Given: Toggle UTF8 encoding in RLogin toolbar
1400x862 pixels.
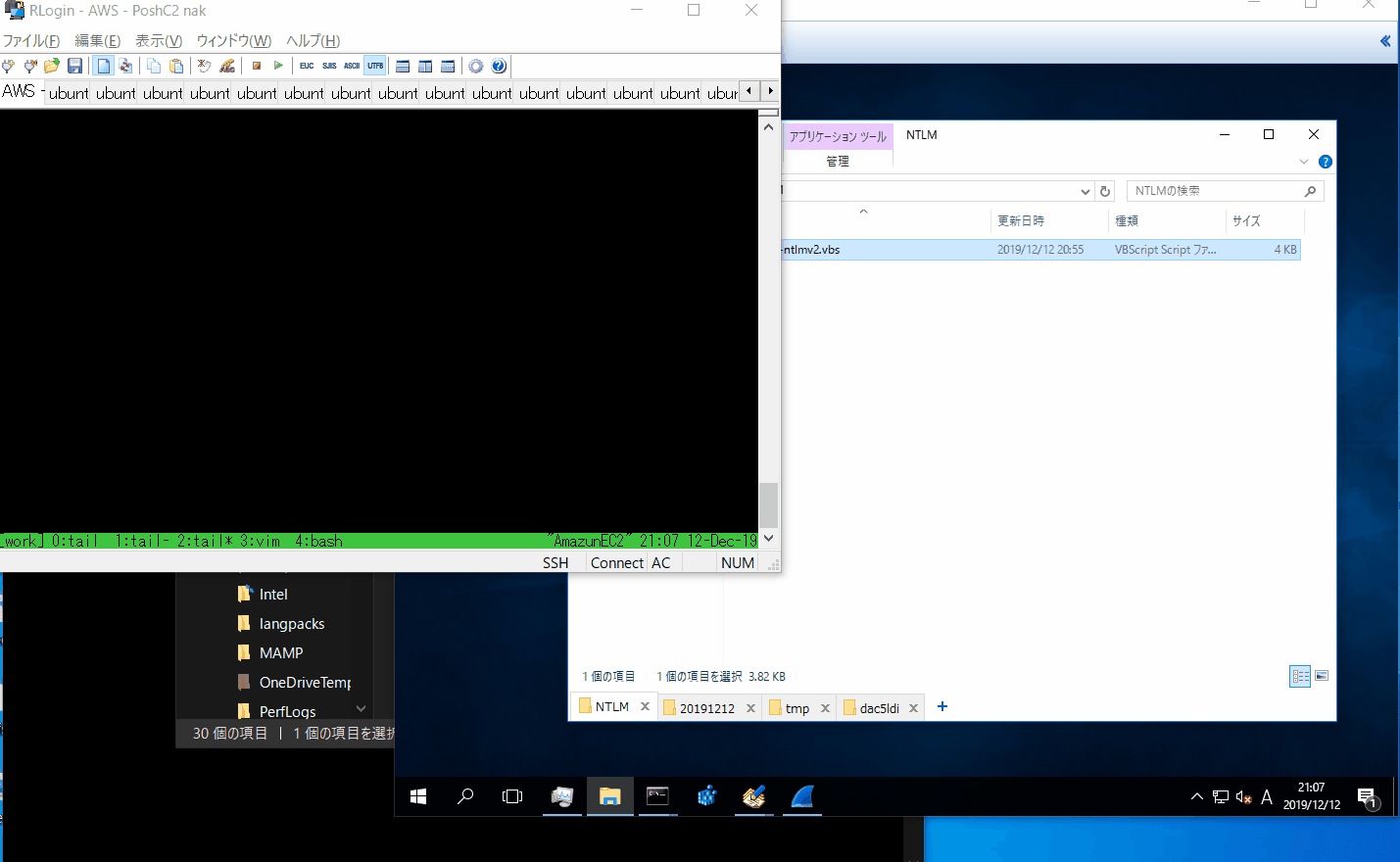Looking at the screenshot, I should 375,66.
